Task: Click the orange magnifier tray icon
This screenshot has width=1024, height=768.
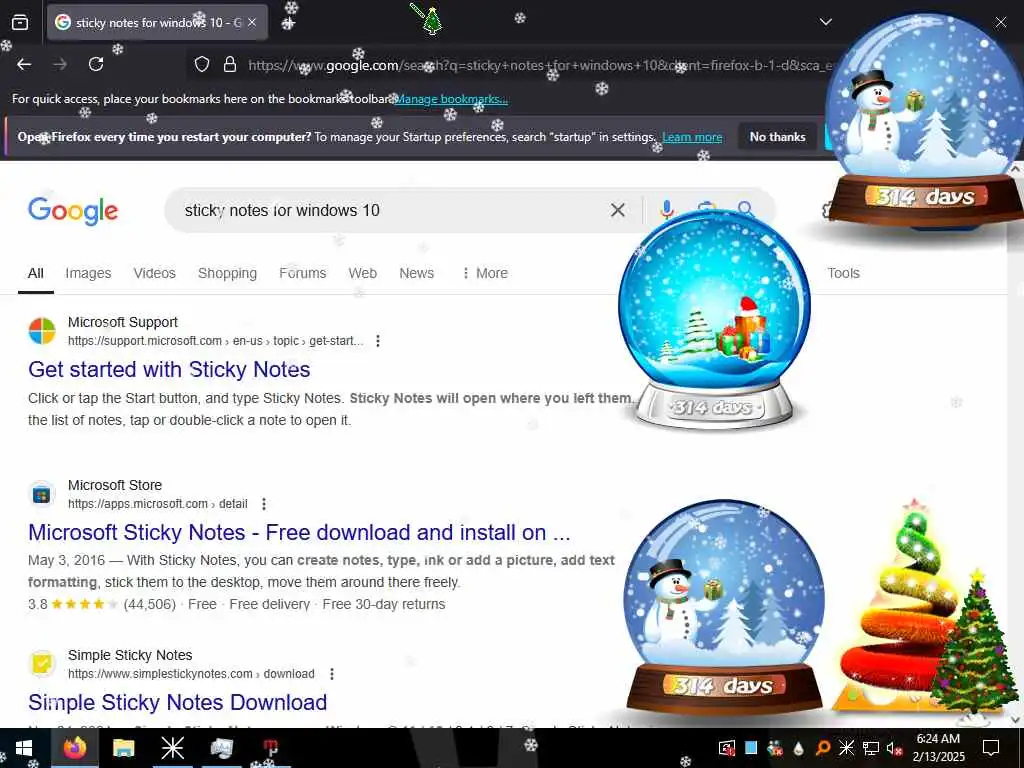Action: click(x=823, y=748)
